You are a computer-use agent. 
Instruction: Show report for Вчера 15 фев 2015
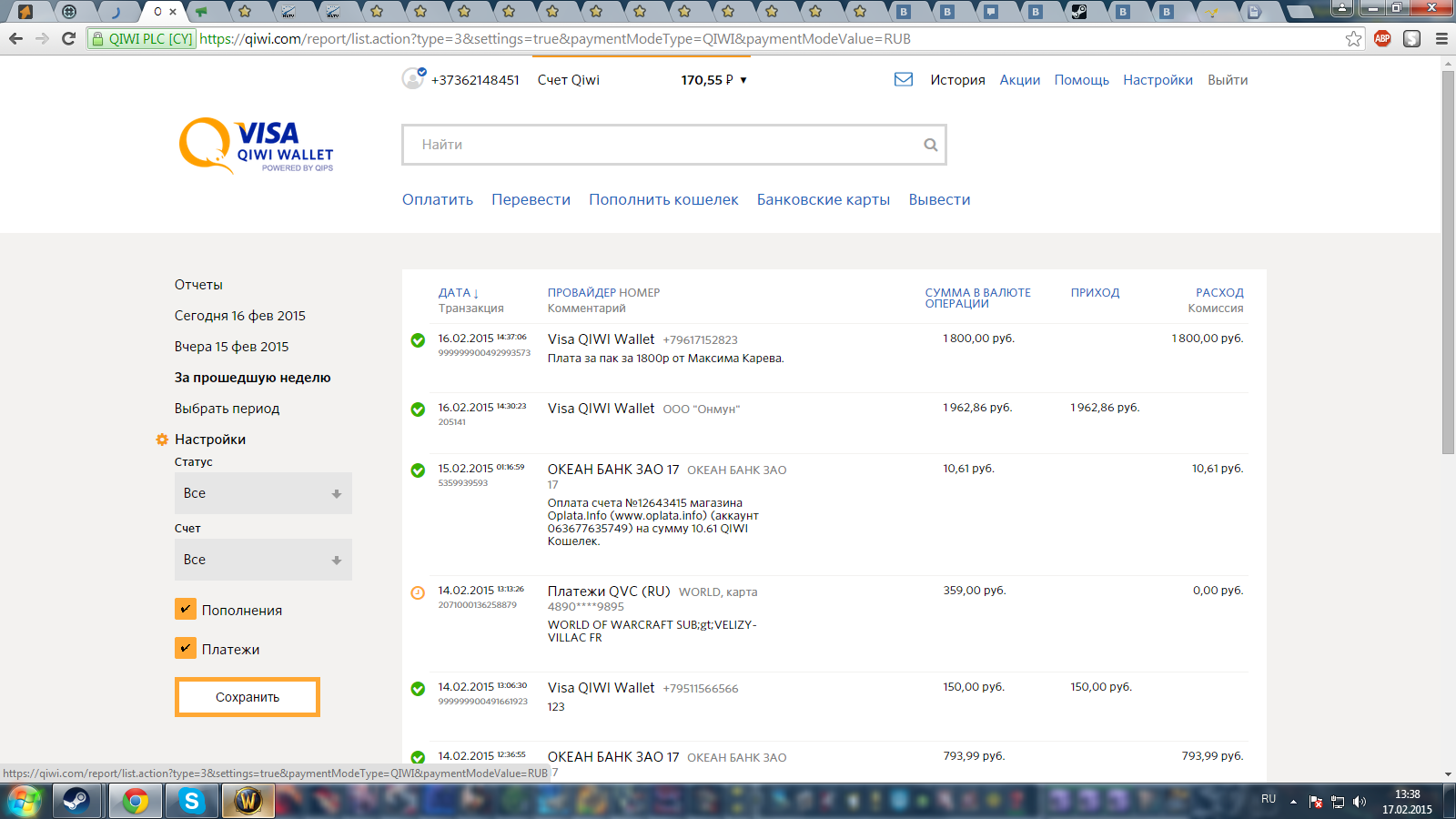tap(231, 347)
